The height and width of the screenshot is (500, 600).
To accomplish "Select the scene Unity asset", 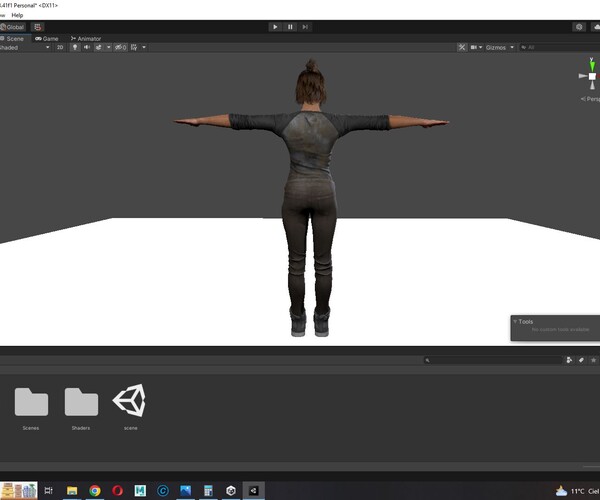I will (130, 407).
